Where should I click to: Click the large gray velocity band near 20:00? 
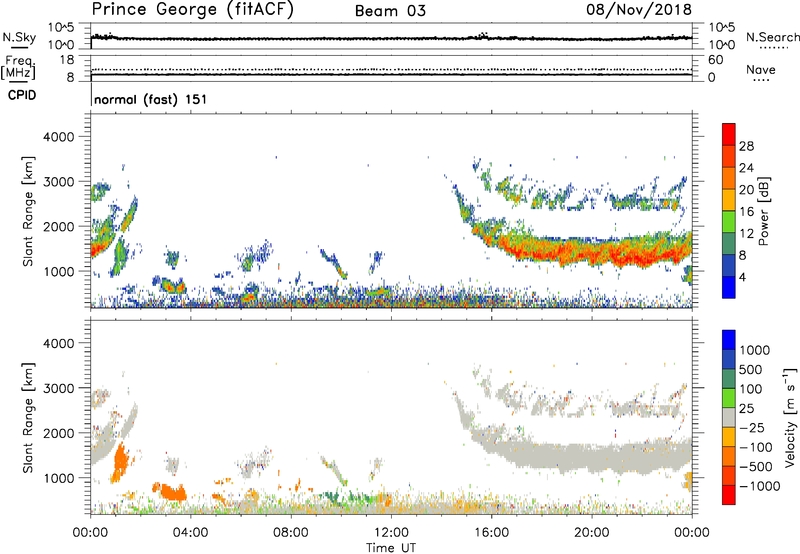592,455
